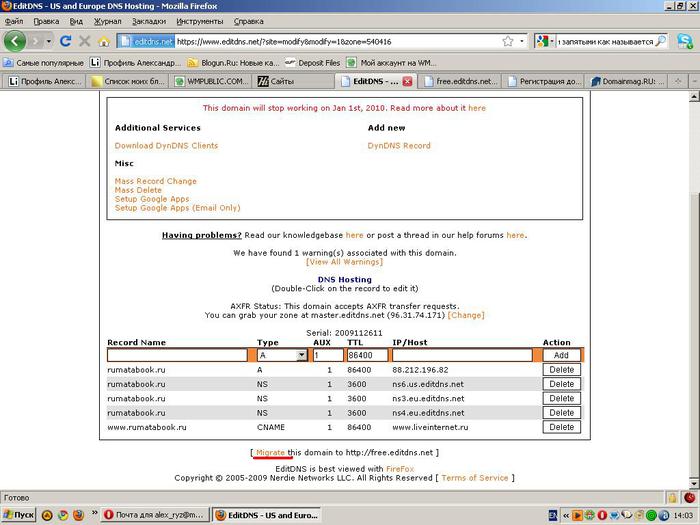Switch to Opera Почта taskbar window
The height and width of the screenshot is (525, 700).
coord(154,515)
